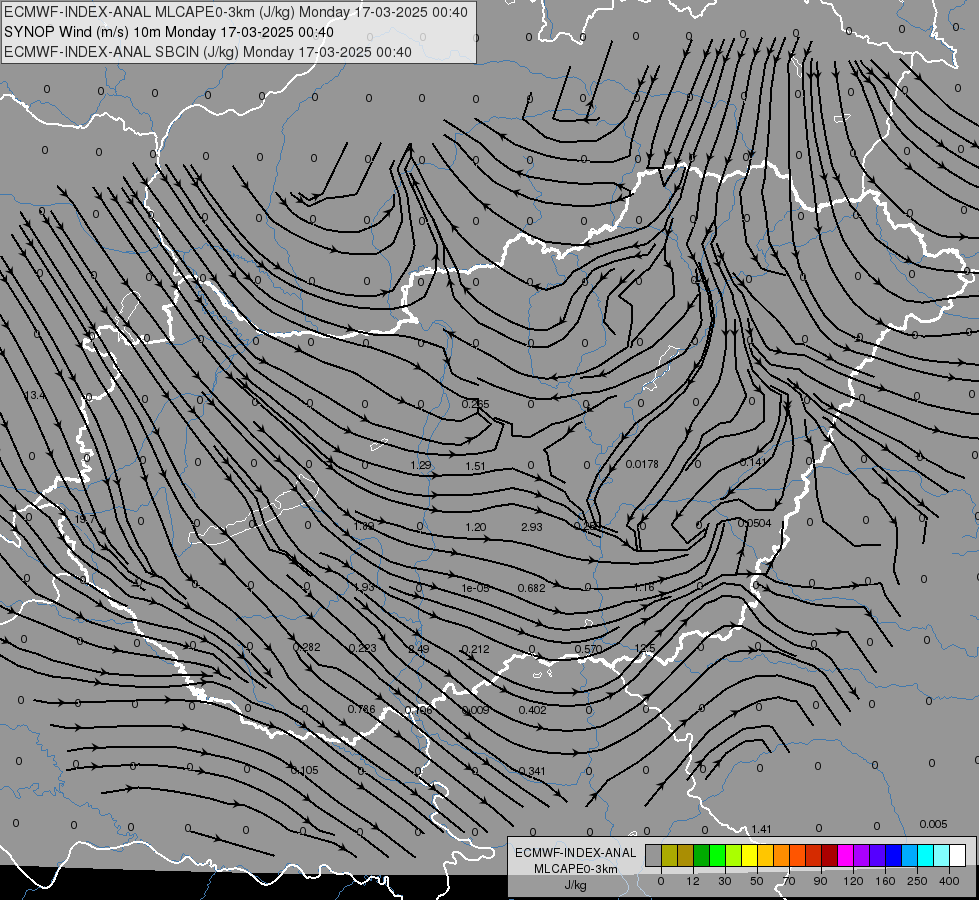The width and height of the screenshot is (979, 900).
Task: Select the pure yellow legend swatch
Action: click(750, 855)
